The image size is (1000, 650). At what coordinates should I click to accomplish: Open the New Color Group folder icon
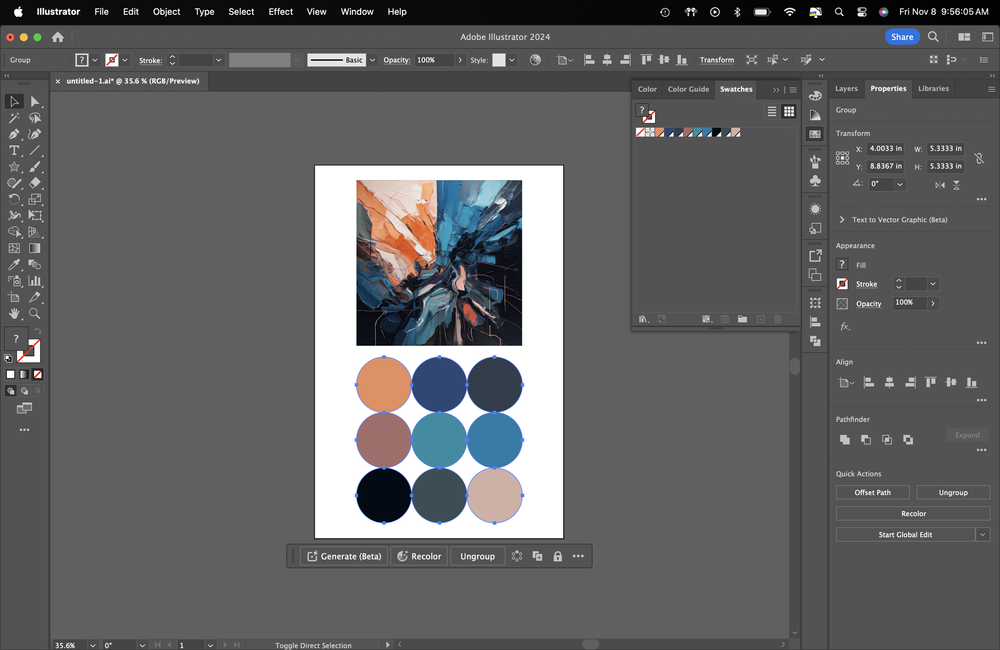[x=742, y=319]
